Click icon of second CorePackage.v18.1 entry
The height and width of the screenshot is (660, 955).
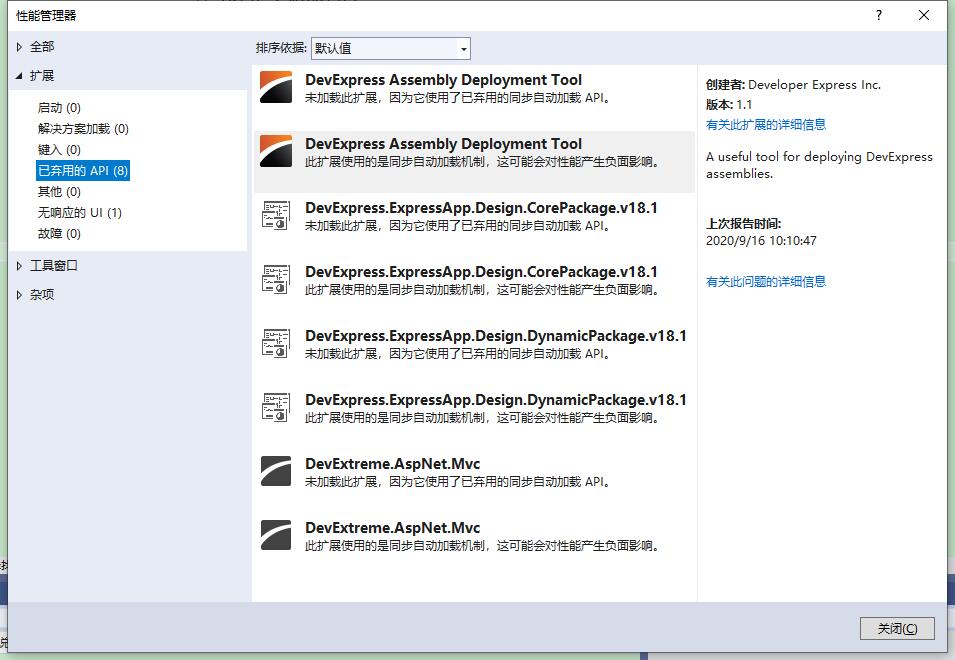tap(275, 279)
